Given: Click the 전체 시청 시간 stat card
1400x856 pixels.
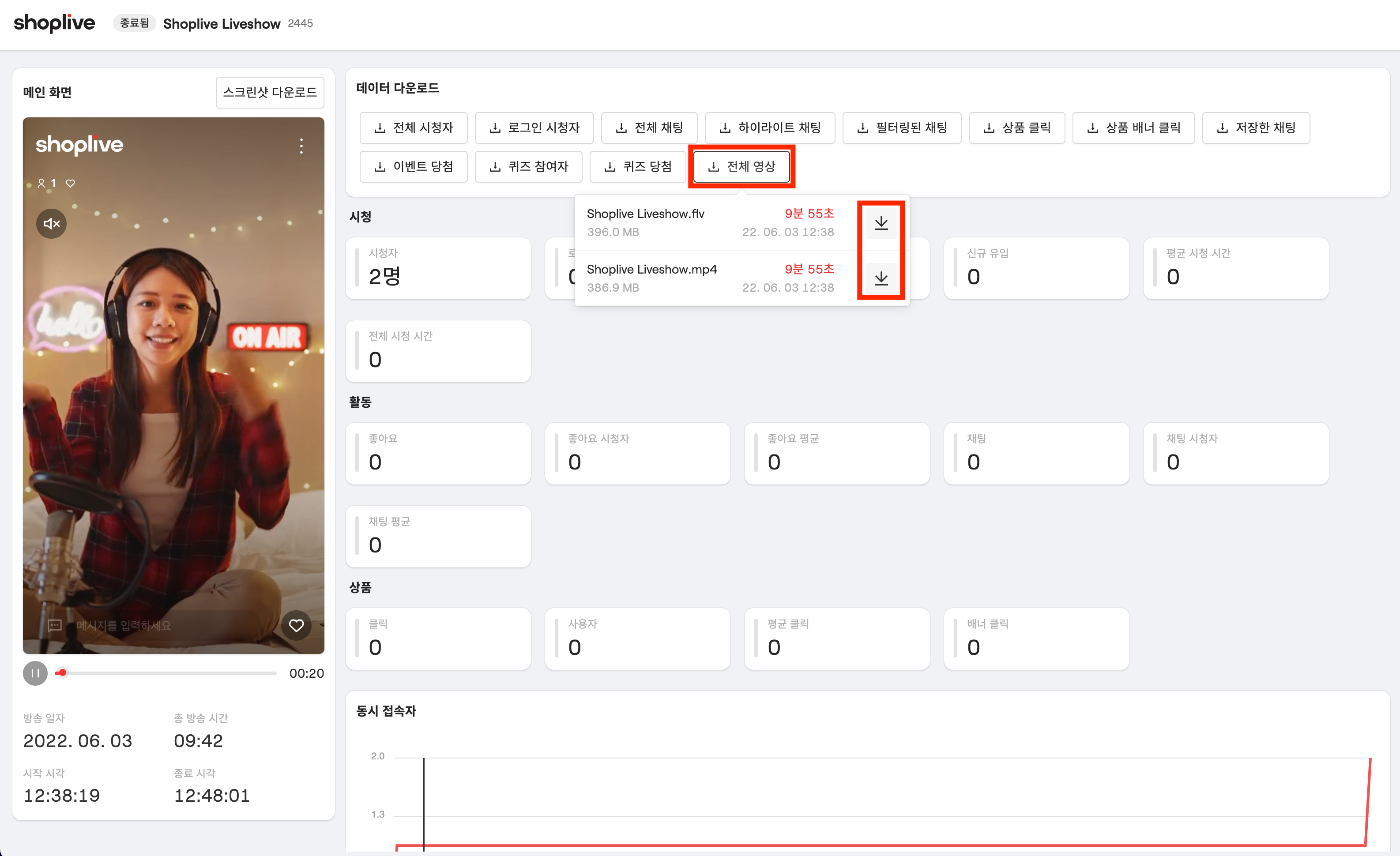Looking at the screenshot, I should (x=438, y=351).
